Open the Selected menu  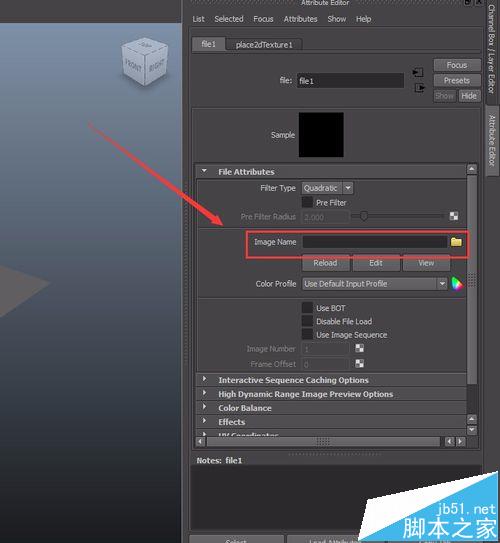pyautogui.click(x=229, y=19)
